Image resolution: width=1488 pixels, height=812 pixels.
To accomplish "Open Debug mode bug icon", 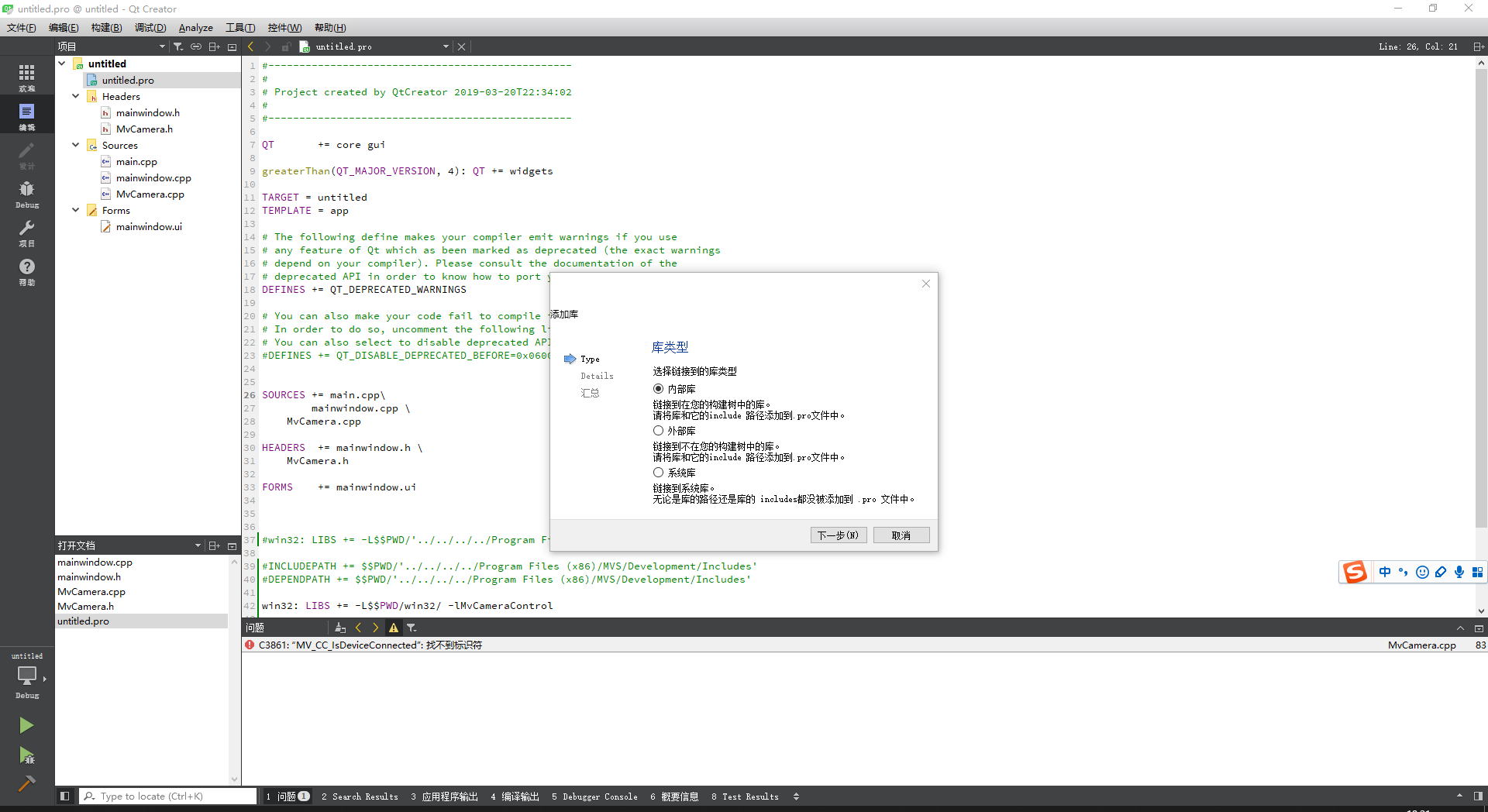I will point(27,193).
